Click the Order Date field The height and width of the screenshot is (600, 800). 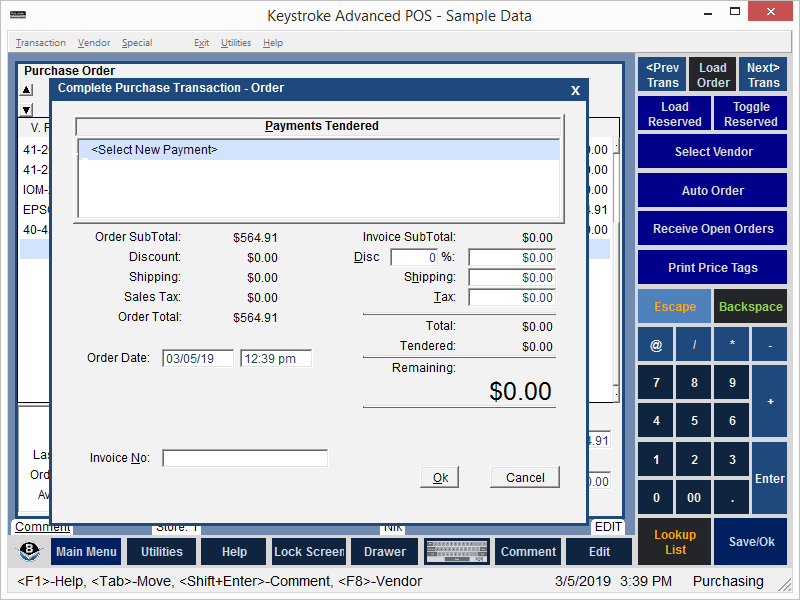click(198, 359)
